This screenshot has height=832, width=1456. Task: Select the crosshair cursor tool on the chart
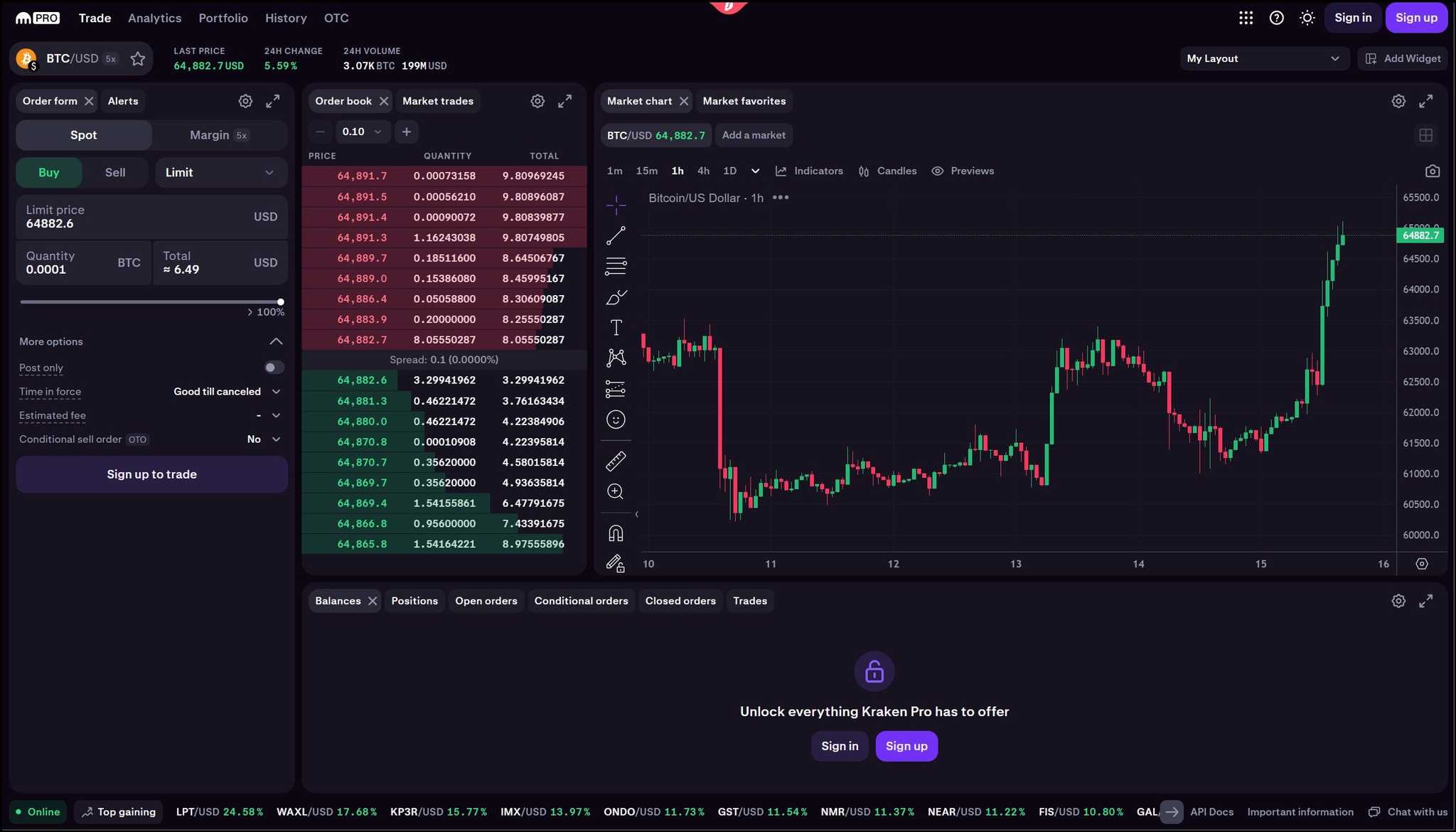(614, 205)
